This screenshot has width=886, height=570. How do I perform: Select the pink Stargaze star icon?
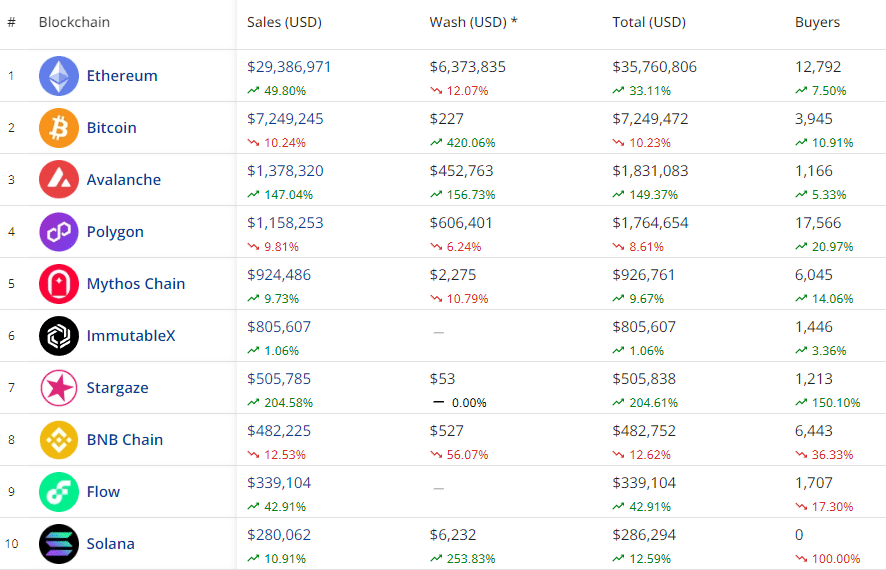pyautogui.click(x=58, y=388)
